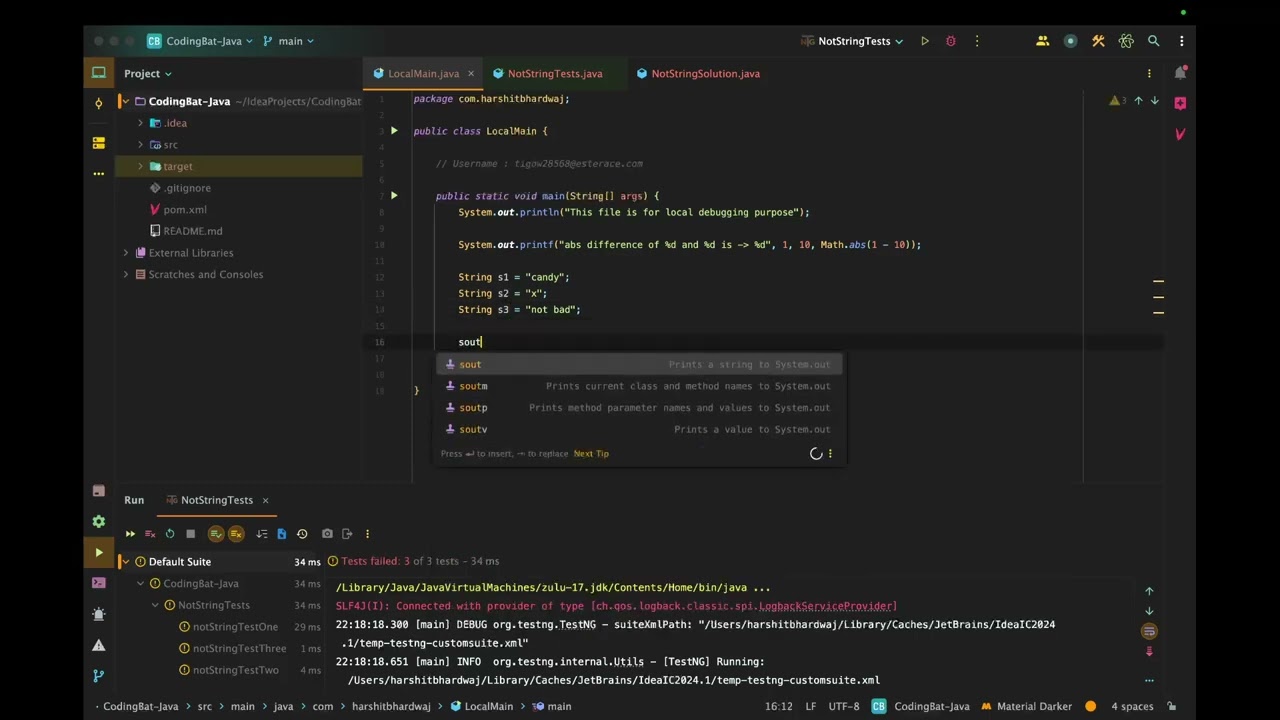Click the Next Tip link

(591, 454)
